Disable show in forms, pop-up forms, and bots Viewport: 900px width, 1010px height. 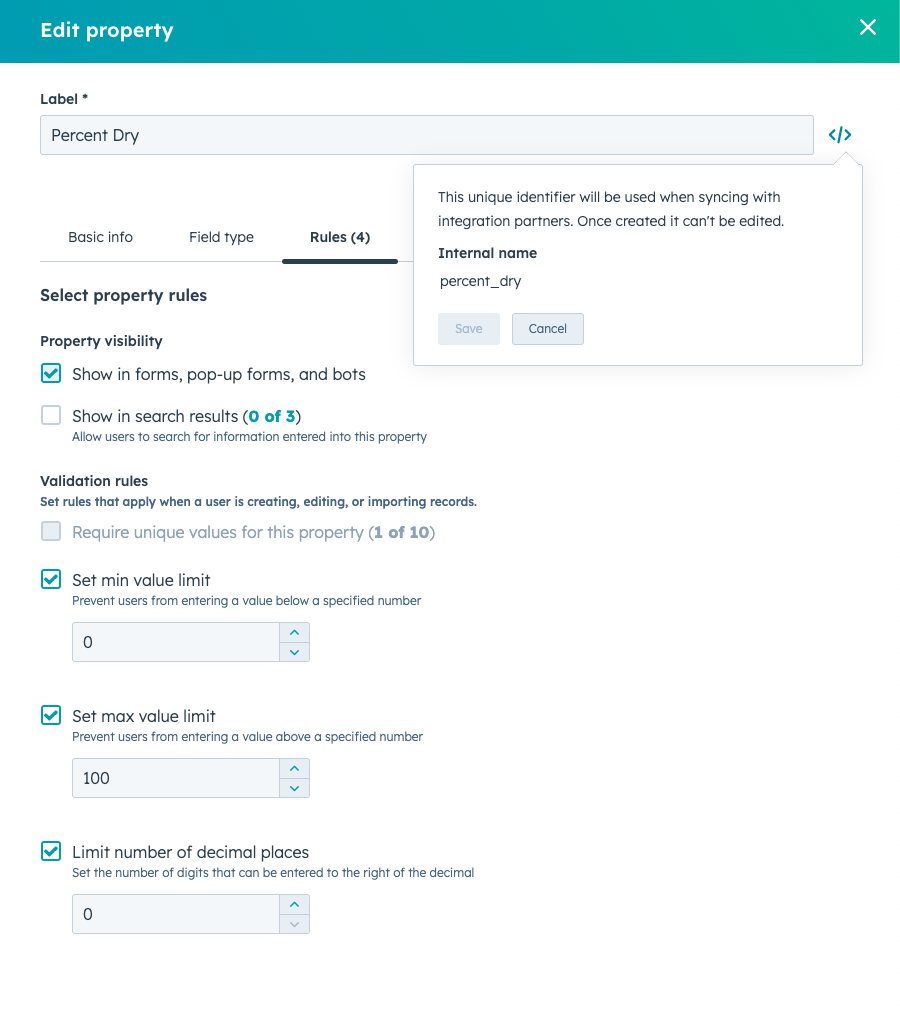[50, 373]
